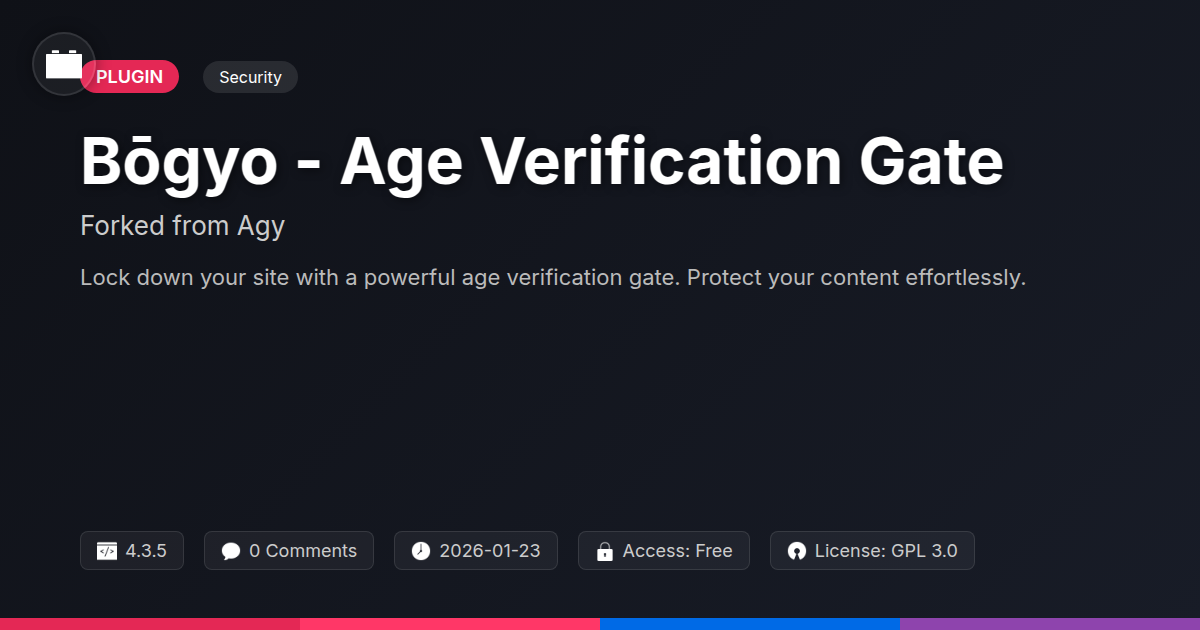Click the Bōgyo - Age Verification Gate title
The image size is (1200, 630).
[541, 162]
